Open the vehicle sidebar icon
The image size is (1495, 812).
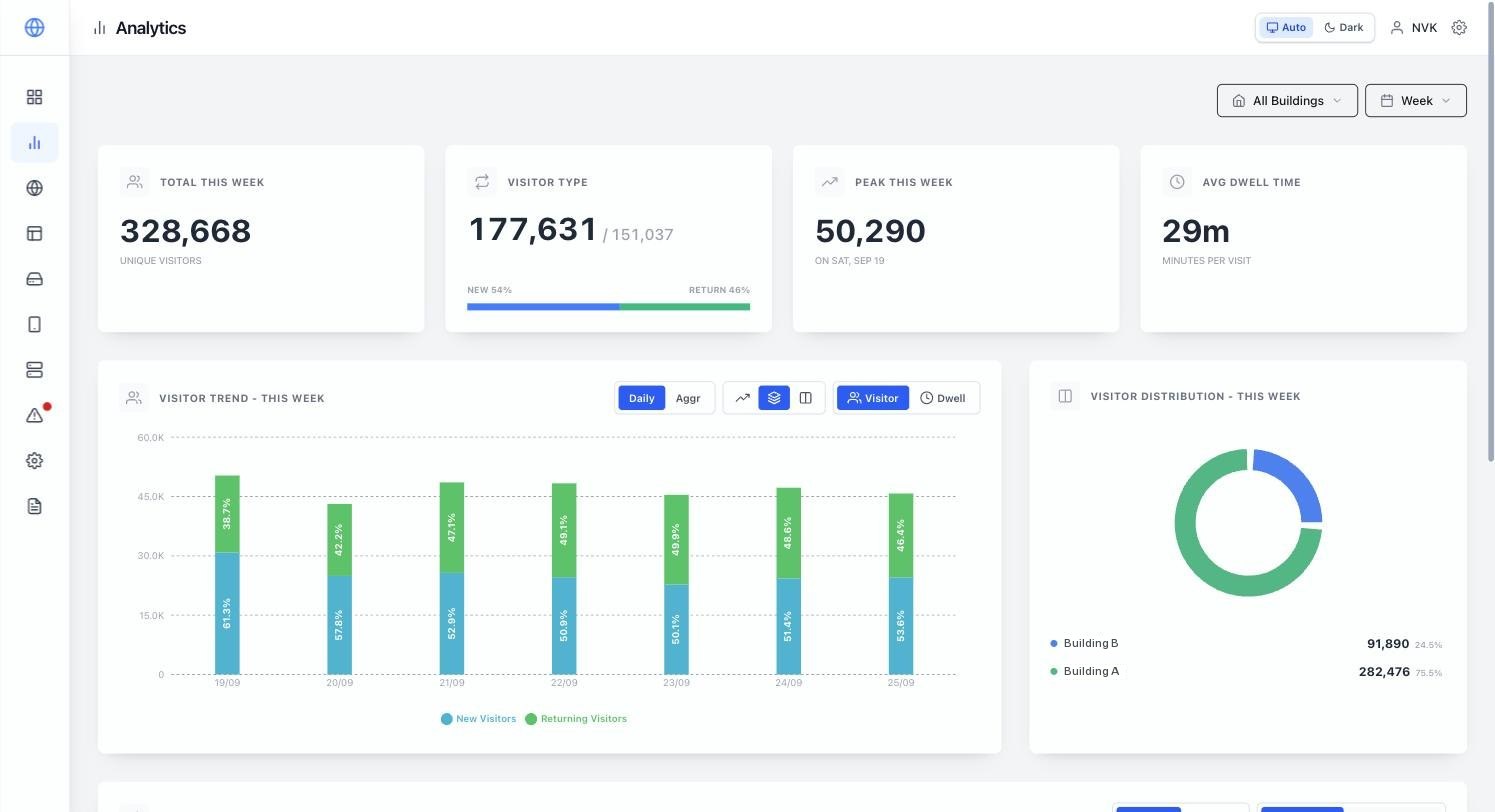(x=34, y=279)
